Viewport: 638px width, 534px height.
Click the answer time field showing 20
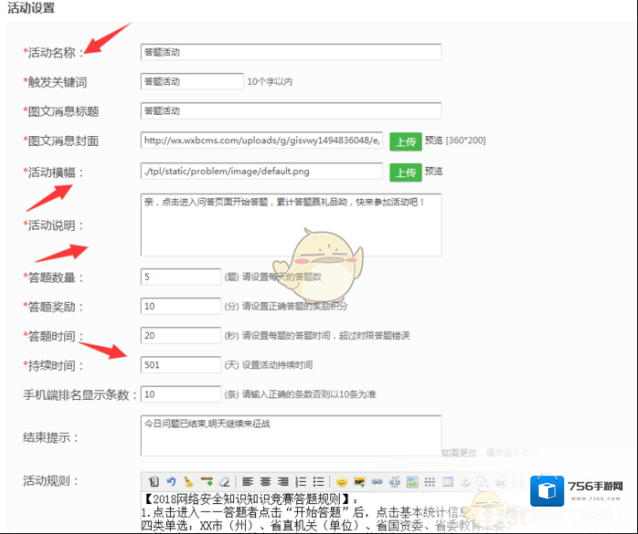pos(181,335)
